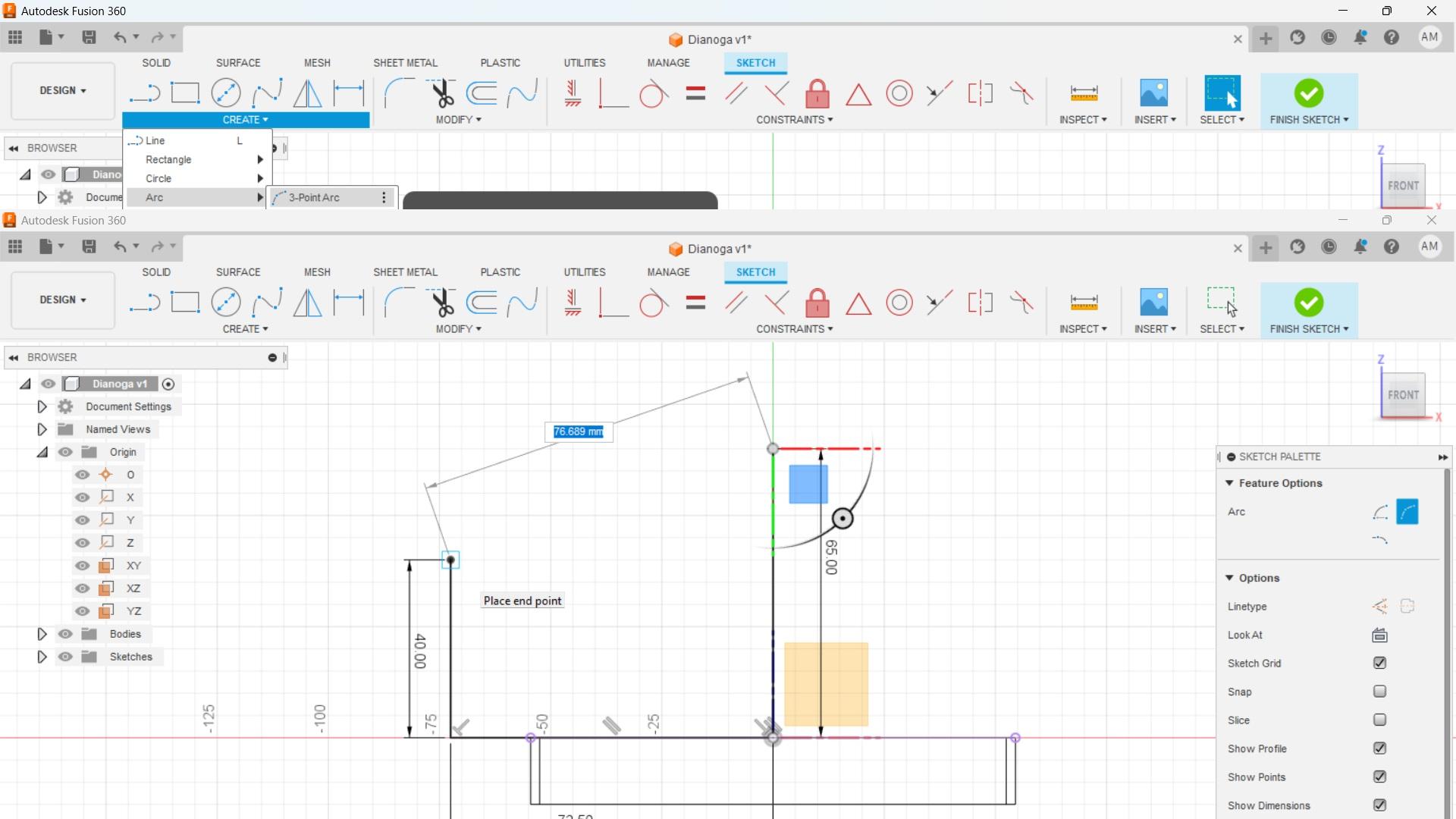The width and height of the screenshot is (1456, 819).
Task: Open the Measure tool under Inspect
Action: 1084,303
